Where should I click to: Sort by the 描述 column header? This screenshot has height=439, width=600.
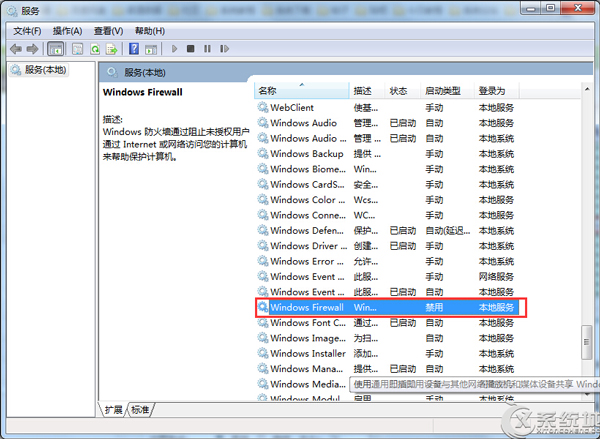click(x=367, y=91)
